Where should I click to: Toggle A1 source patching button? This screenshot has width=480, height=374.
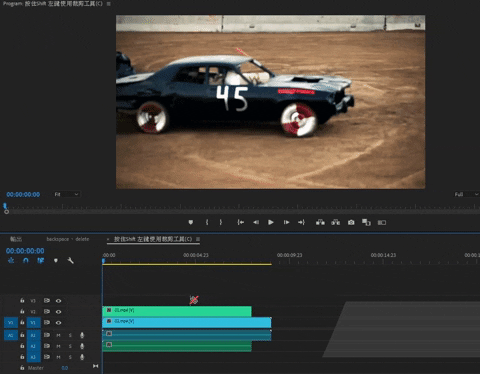pos(11,335)
